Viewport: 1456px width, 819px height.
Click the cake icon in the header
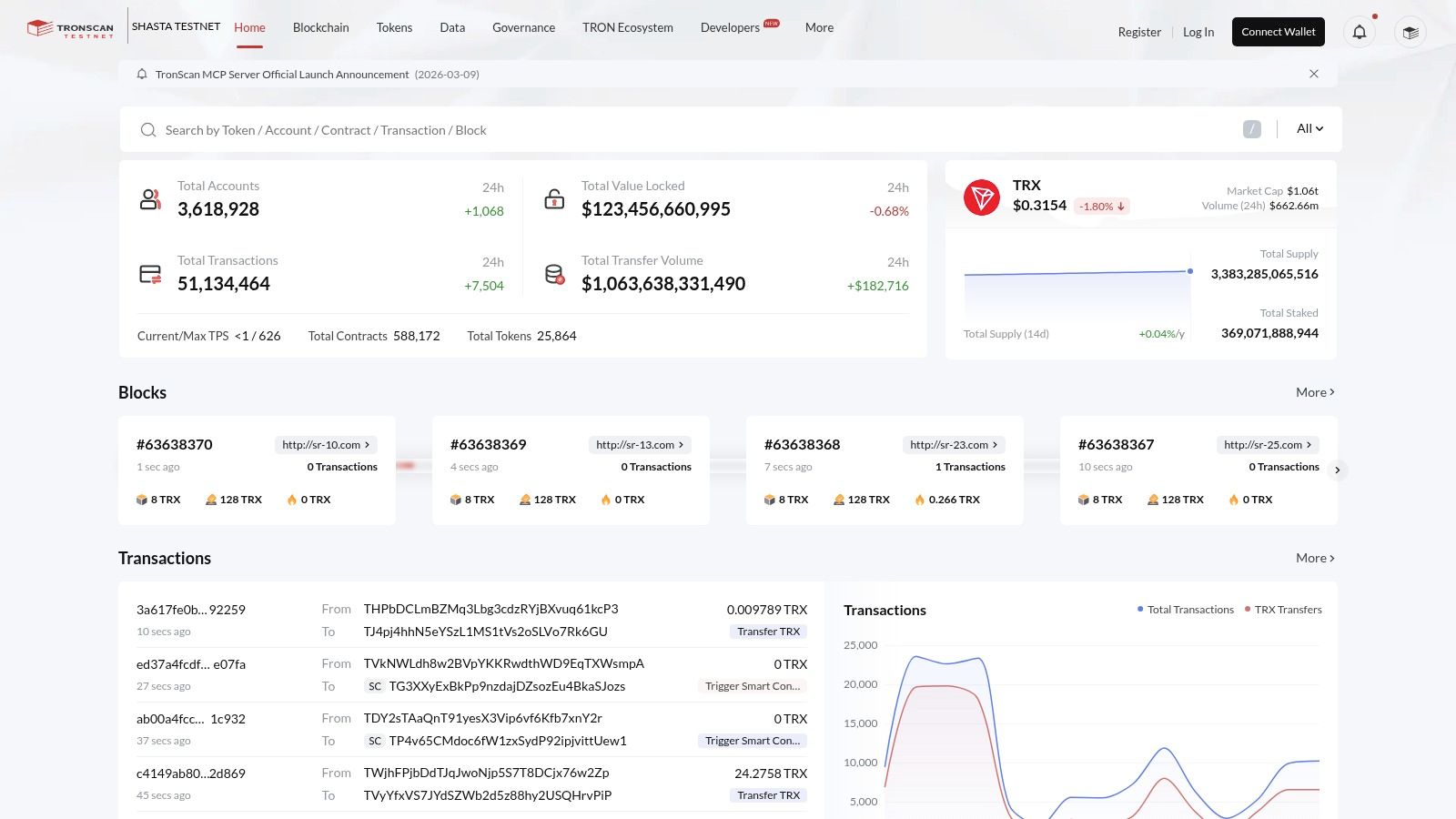(x=1410, y=32)
